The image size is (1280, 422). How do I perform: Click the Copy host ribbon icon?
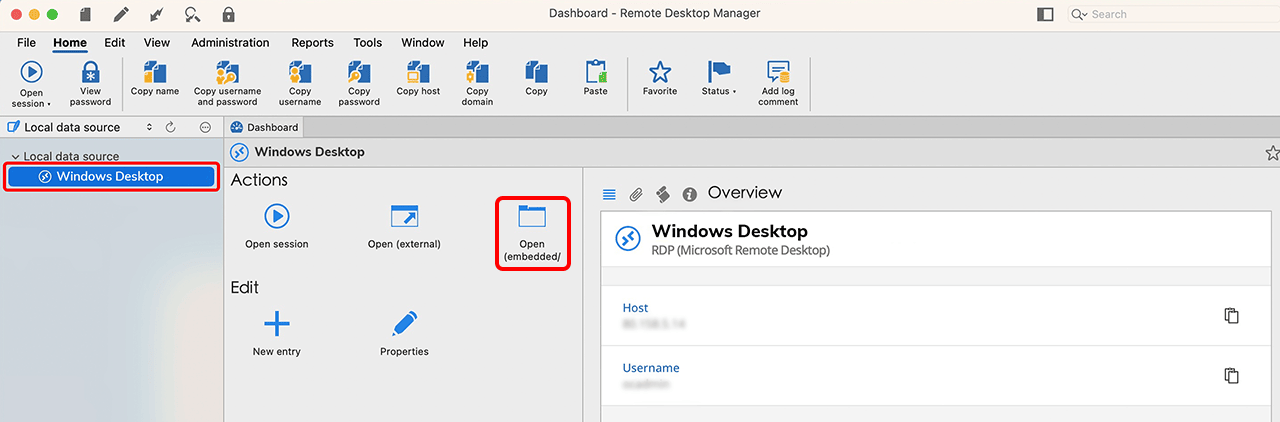coord(417,74)
